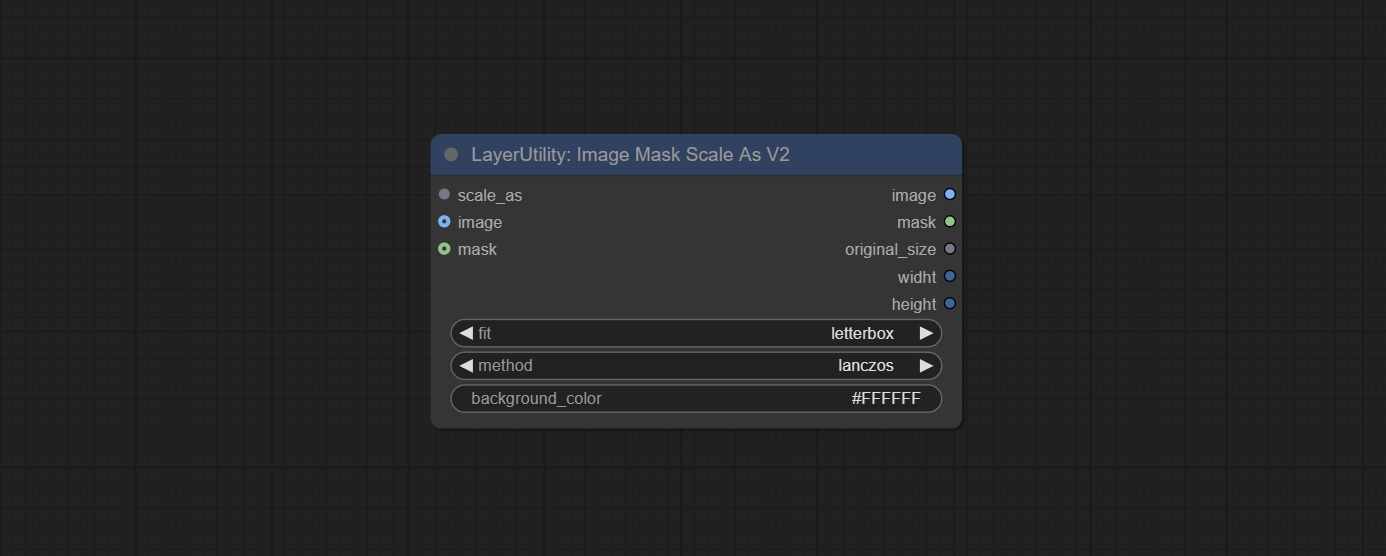Open the method dropdown showing lanczos
The width and height of the screenshot is (1386, 556).
click(696, 366)
